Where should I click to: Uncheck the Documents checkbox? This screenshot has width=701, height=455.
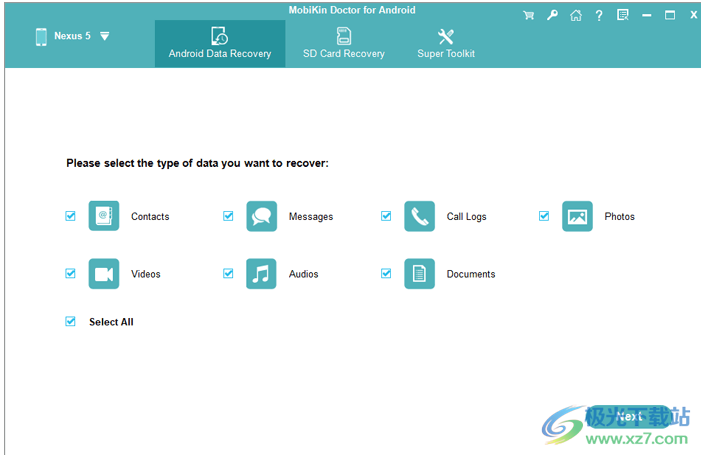coord(387,273)
